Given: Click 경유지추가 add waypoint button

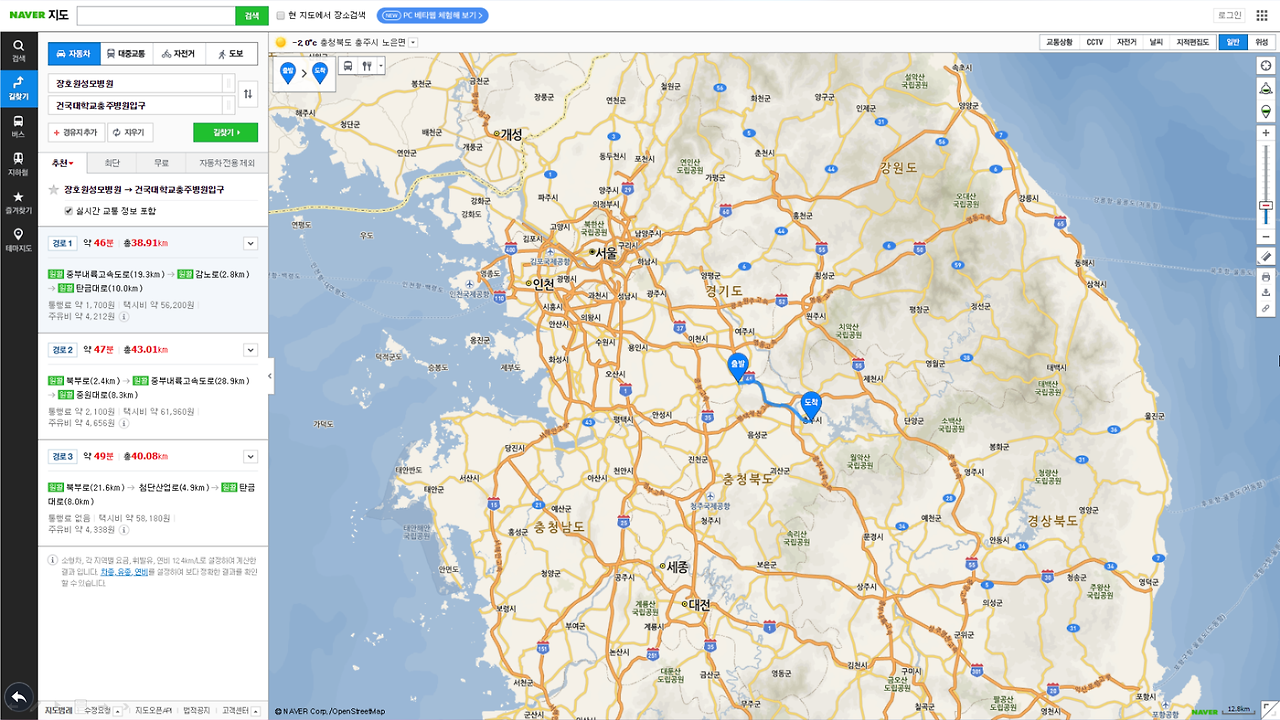Looking at the screenshot, I should tap(77, 132).
